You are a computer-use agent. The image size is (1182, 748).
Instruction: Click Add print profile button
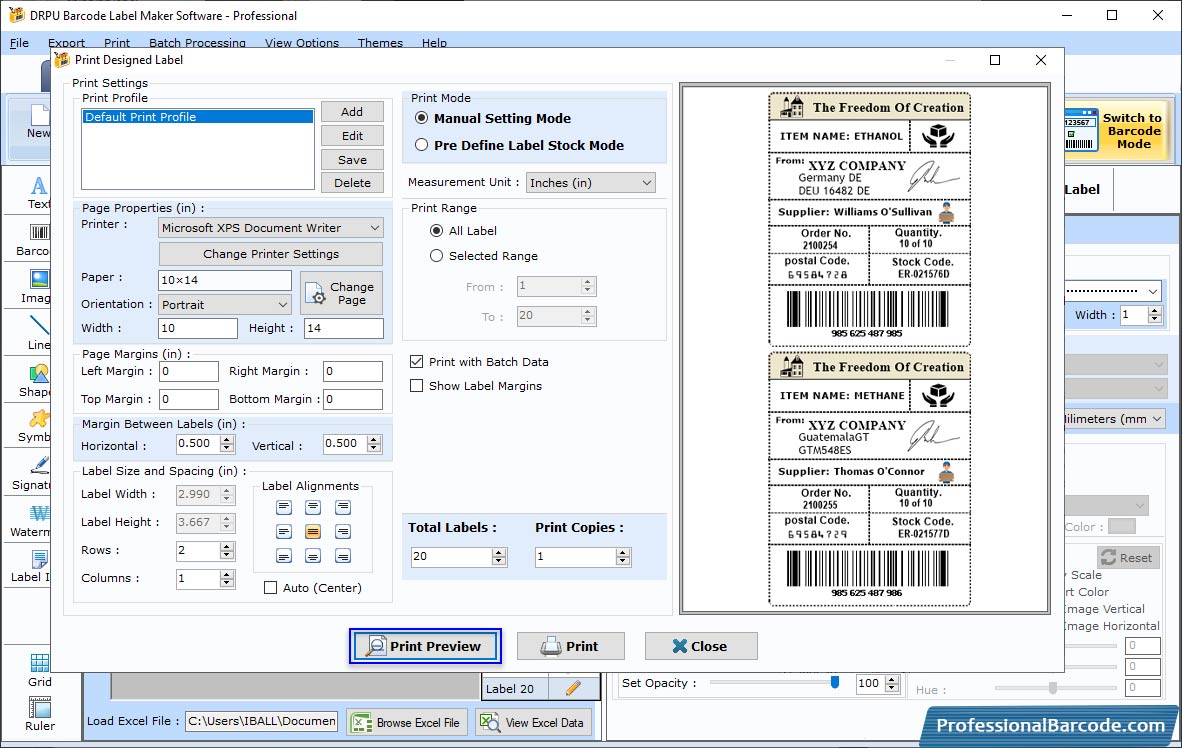tap(352, 112)
